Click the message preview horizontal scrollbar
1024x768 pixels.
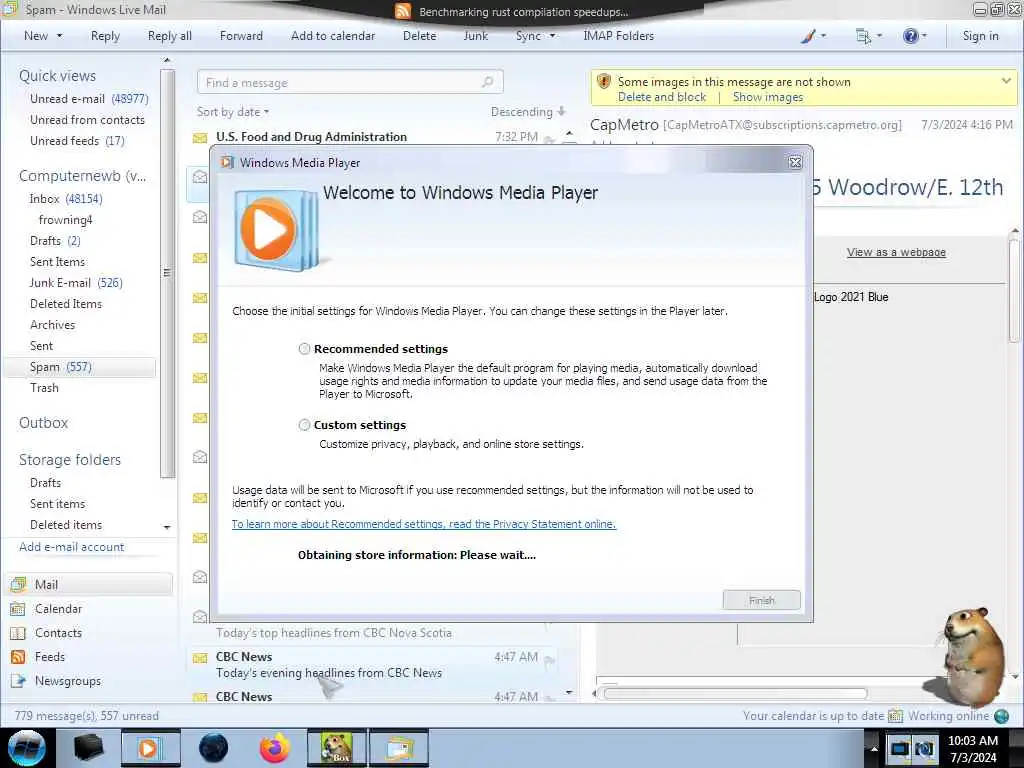point(735,694)
